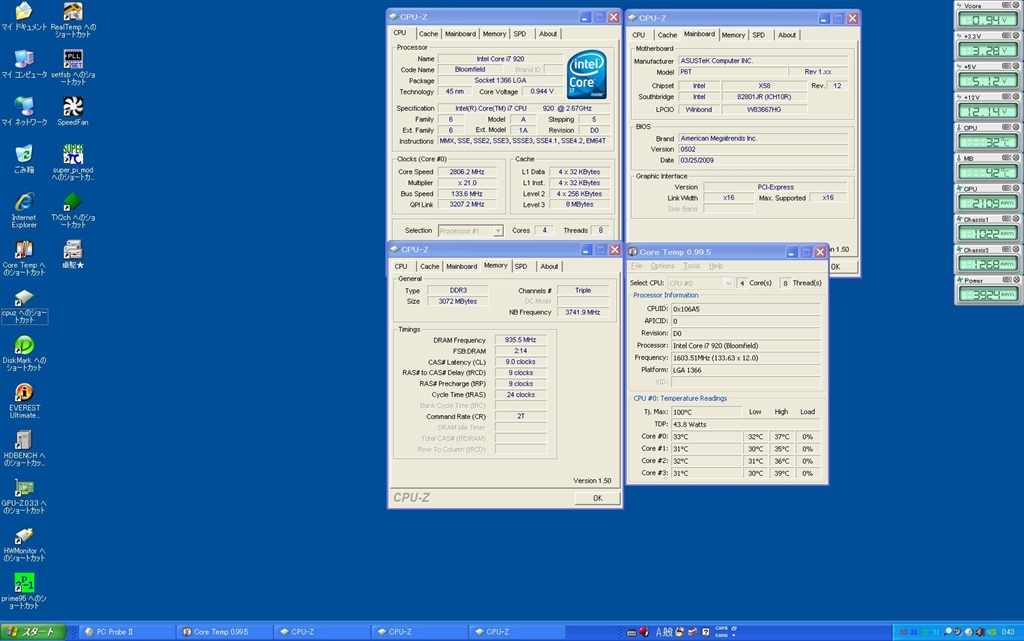Viewport: 1024px width, 641px height.
Task: Open the prime95 shortcut icon
Action: click(x=24, y=591)
